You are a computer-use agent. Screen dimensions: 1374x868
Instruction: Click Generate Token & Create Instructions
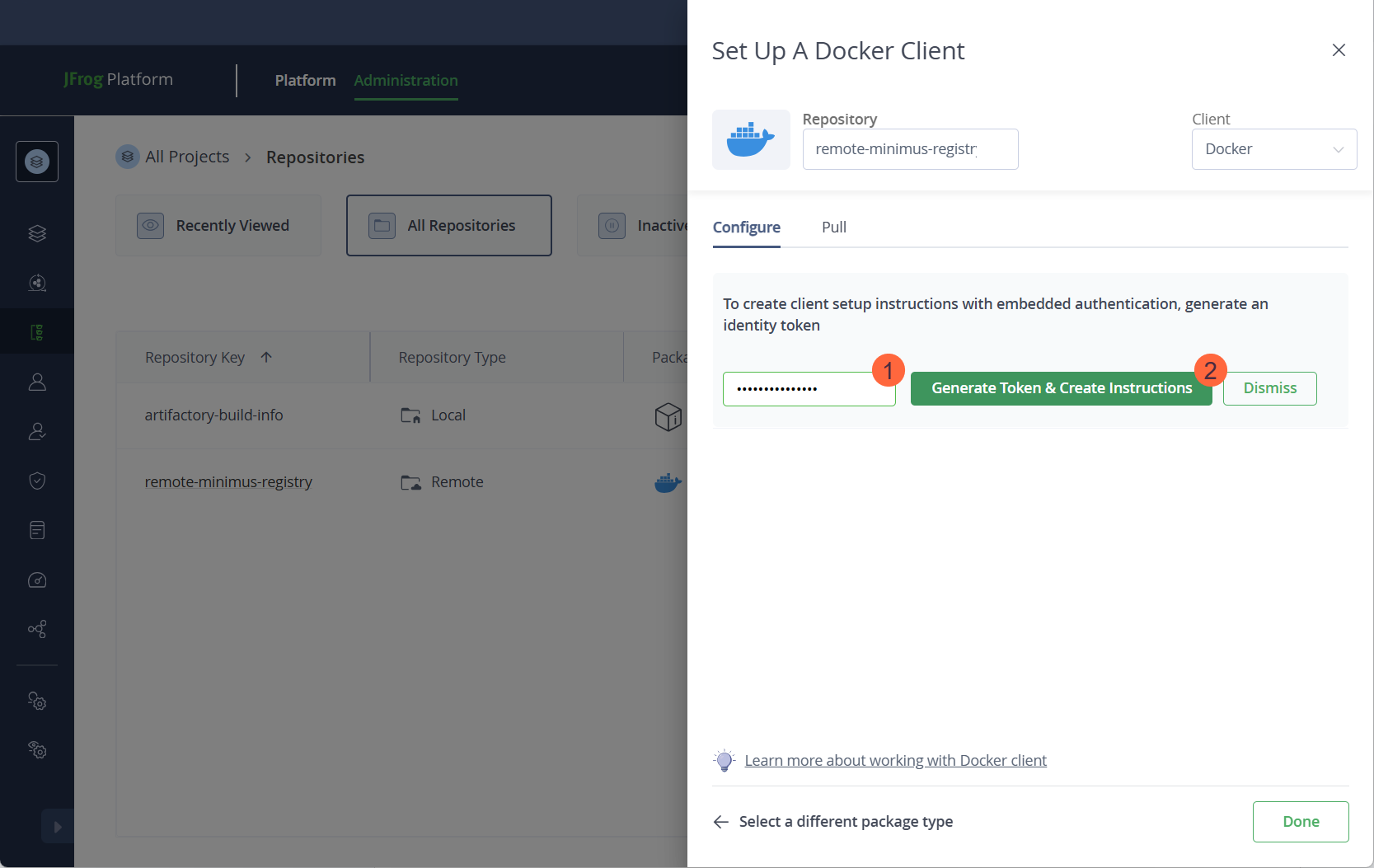tap(1061, 388)
